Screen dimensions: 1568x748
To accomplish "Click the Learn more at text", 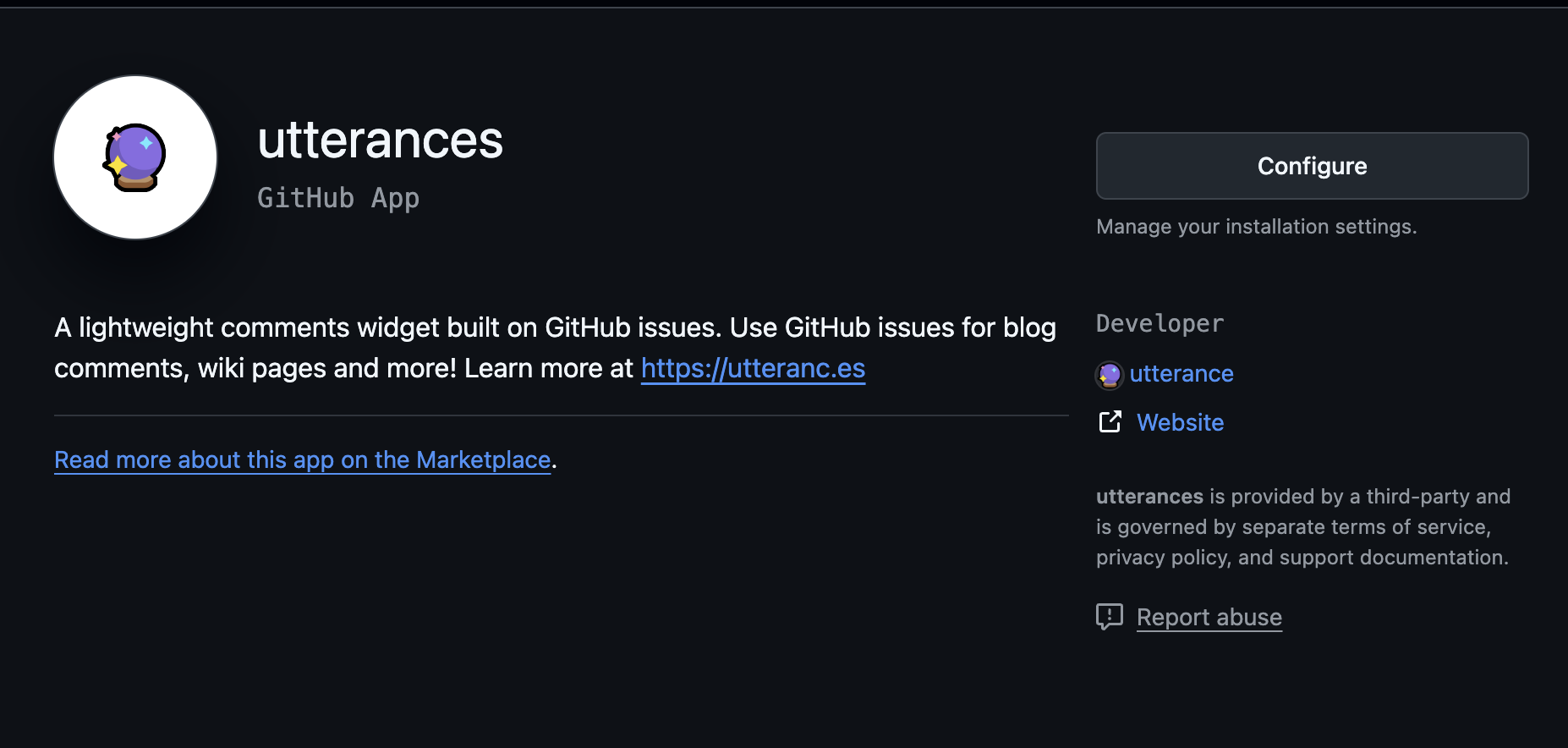I will tap(548, 369).
